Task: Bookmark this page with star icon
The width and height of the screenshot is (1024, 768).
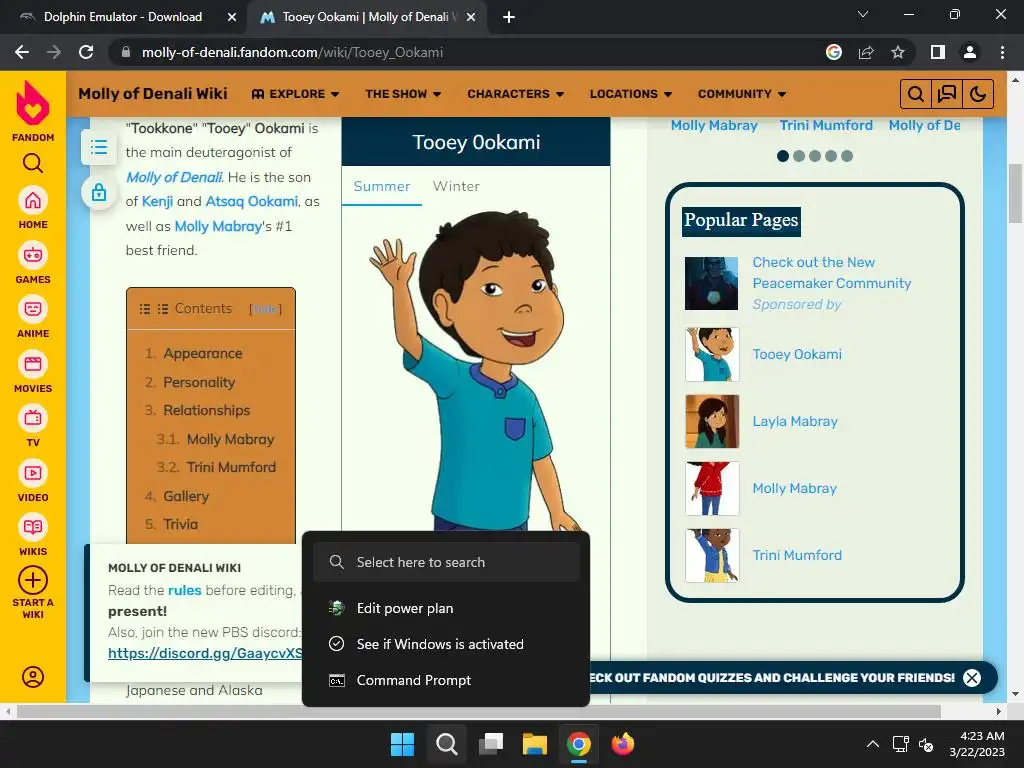Action: click(898, 52)
